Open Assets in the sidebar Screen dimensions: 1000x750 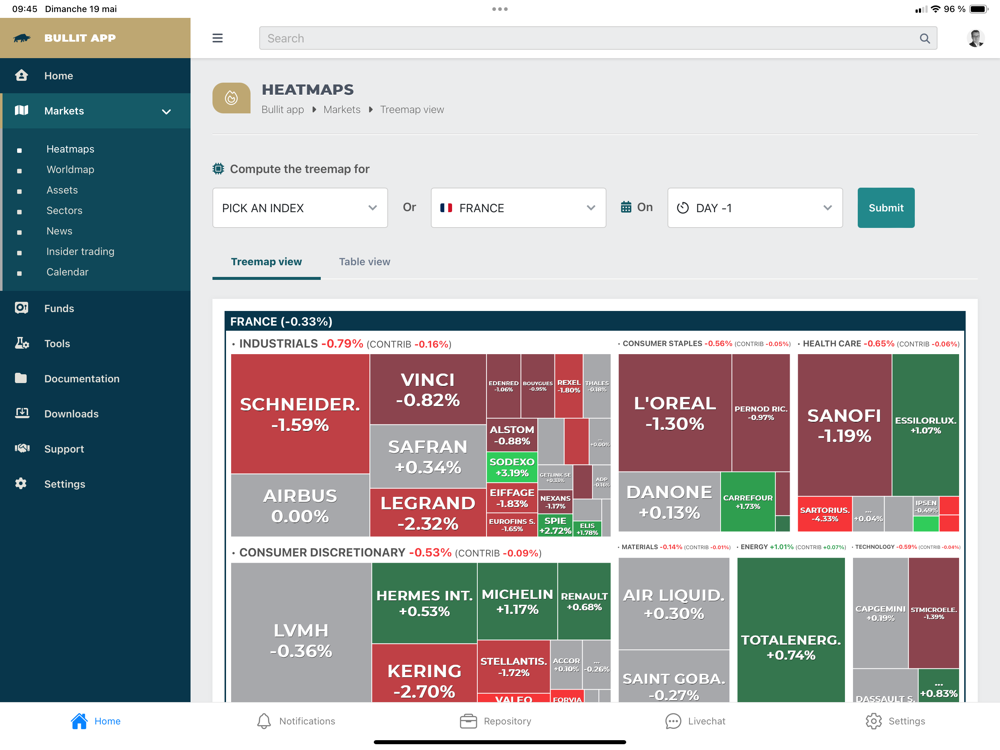click(62, 190)
